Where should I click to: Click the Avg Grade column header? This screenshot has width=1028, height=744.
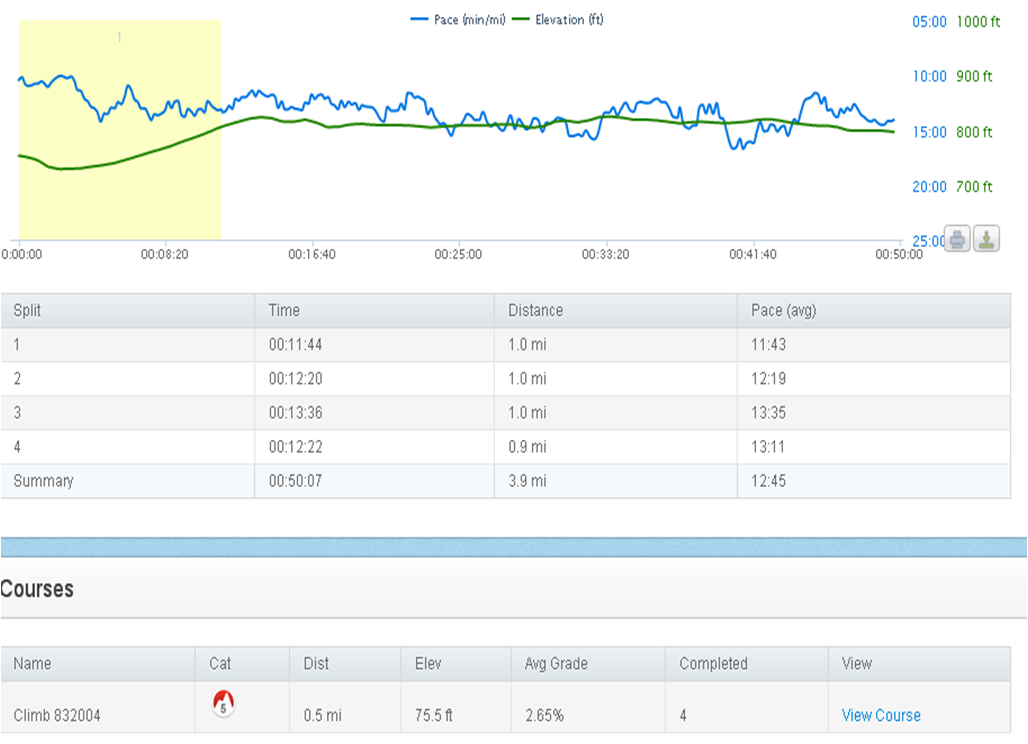click(x=556, y=664)
